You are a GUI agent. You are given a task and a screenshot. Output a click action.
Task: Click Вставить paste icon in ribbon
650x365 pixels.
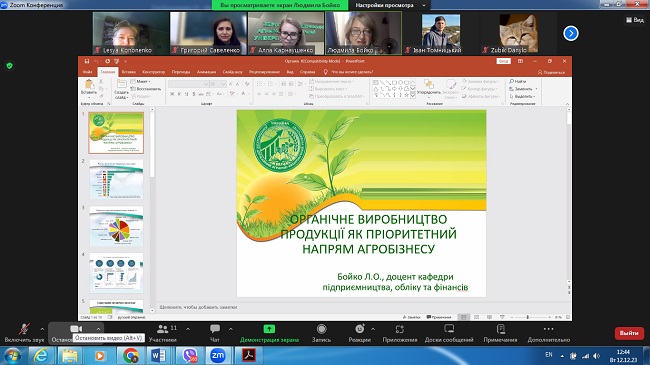click(89, 85)
